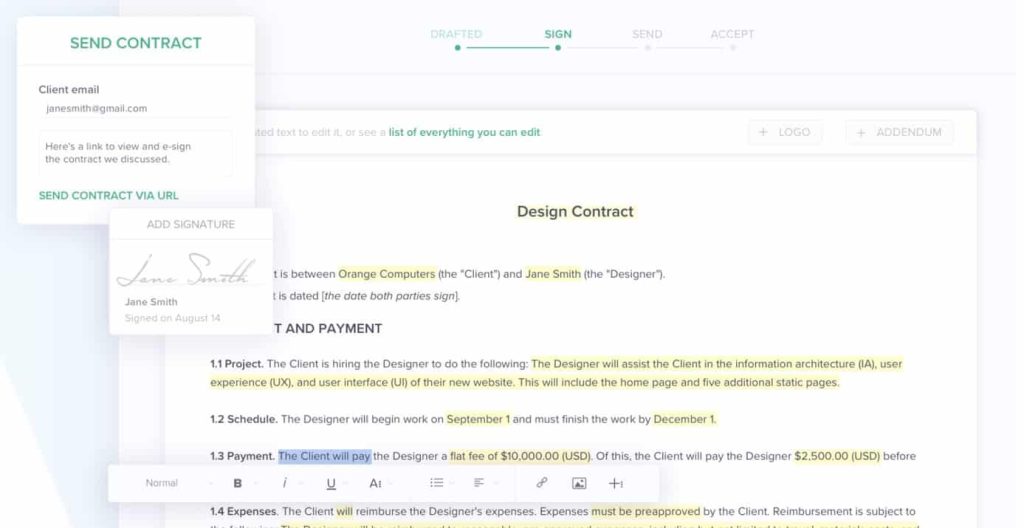Edit the highlighted December 1 end date

(x=684, y=419)
